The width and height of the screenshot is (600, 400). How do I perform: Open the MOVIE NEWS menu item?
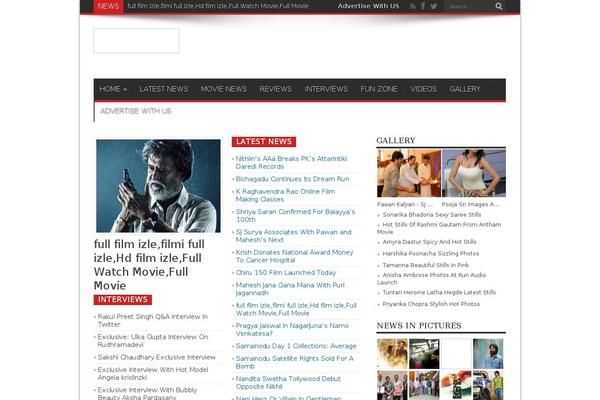(x=223, y=89)
